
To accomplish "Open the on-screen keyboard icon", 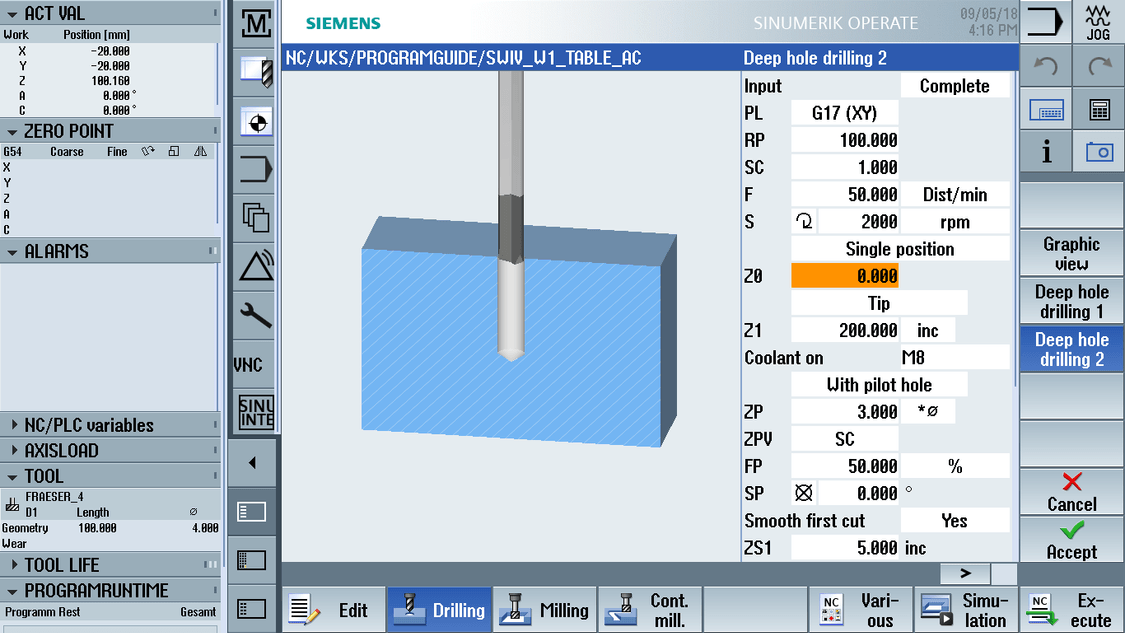I will [1046, 111].
